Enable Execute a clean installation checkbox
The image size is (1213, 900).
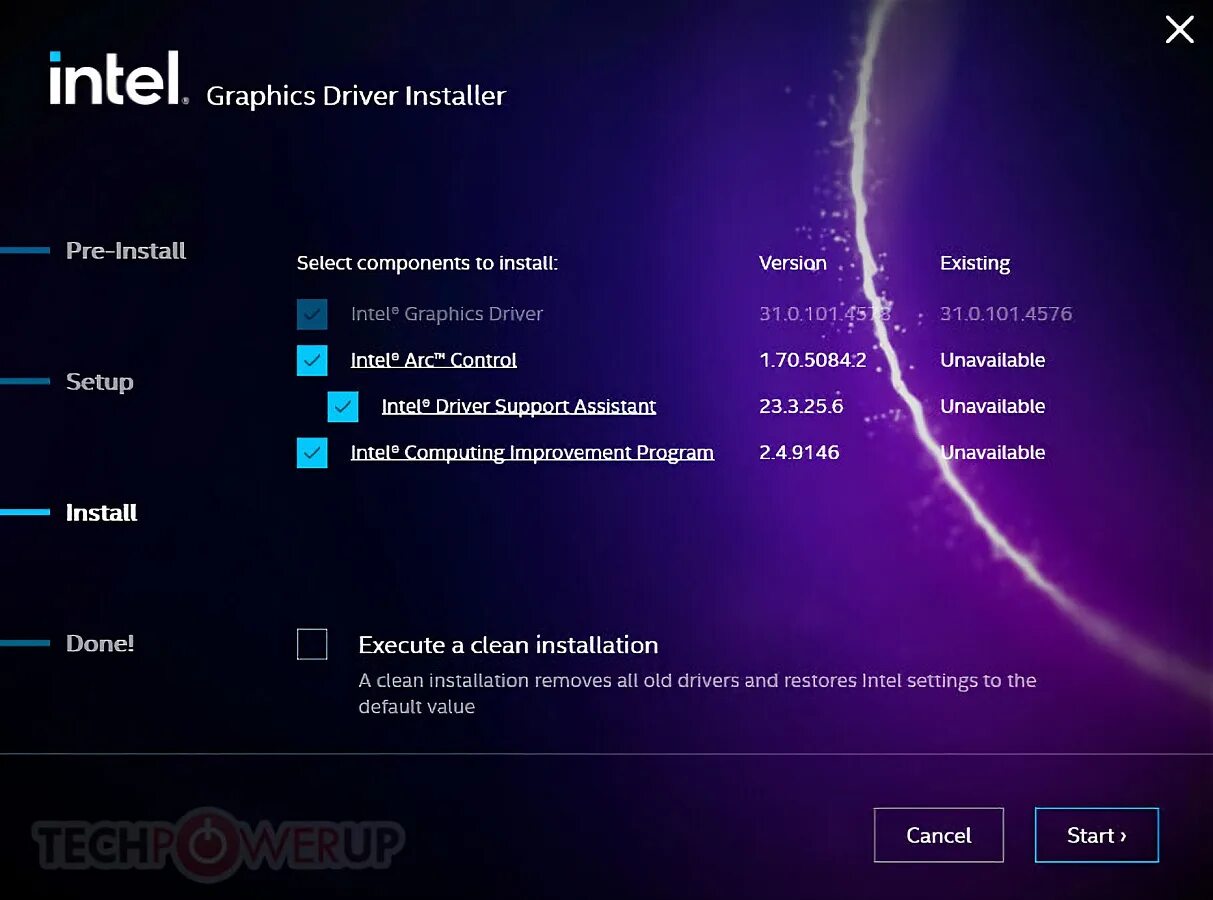tap(312, 644)
